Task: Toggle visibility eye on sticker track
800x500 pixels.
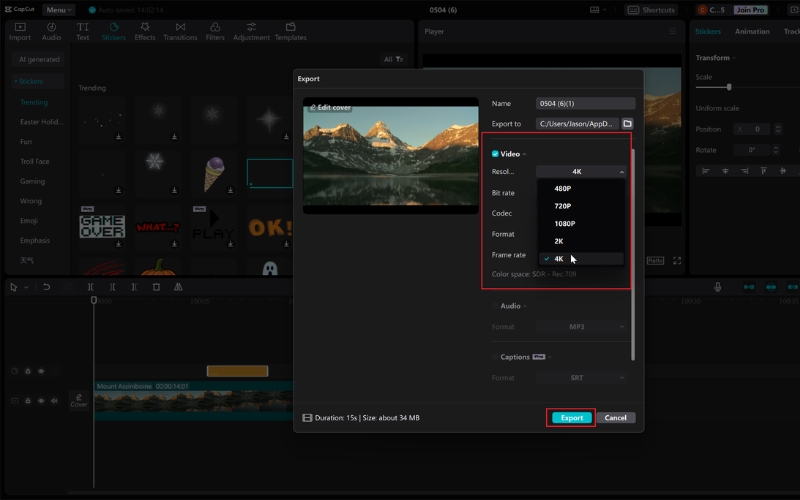Action: [41, 371]
